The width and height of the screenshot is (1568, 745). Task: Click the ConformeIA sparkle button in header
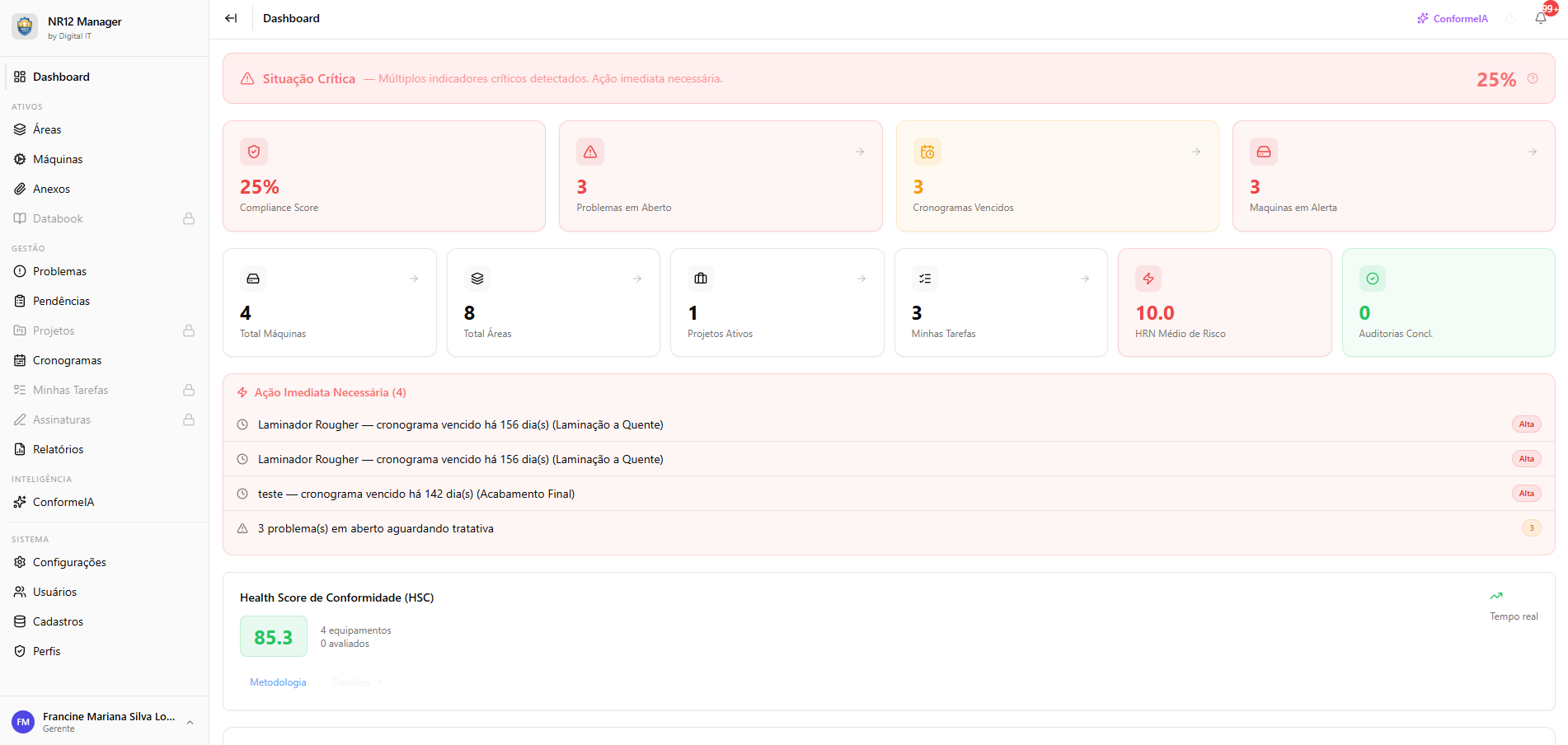pyautogui.click(x=1453, y=18)
